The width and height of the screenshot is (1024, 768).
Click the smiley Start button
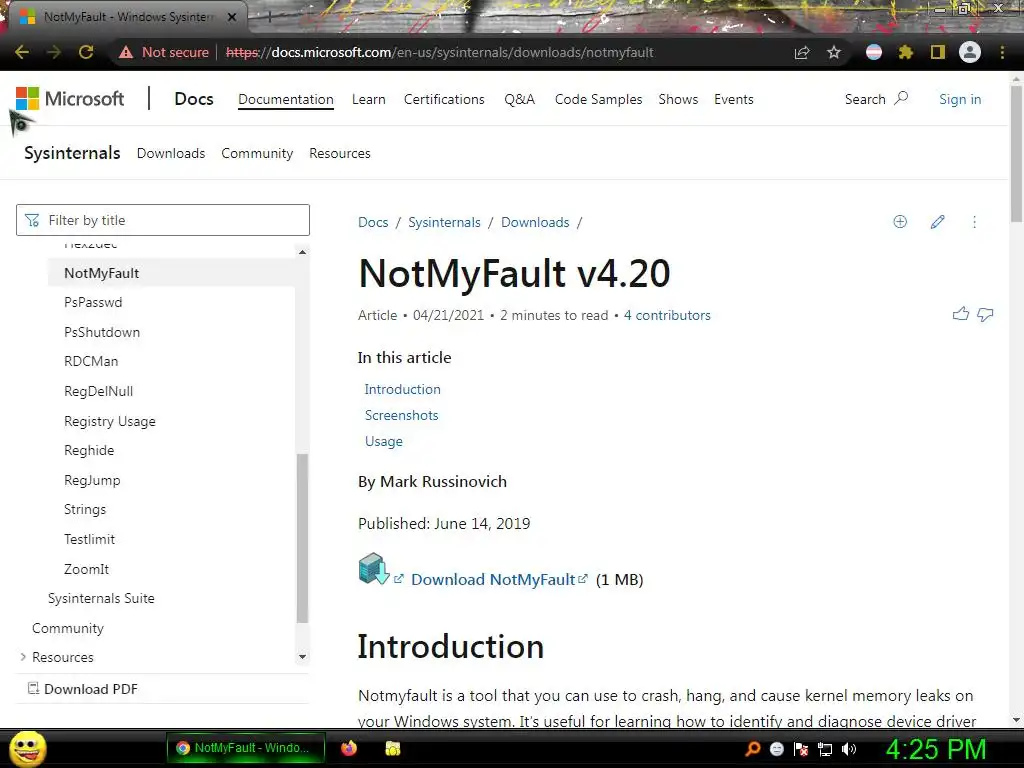pyautogui.click(x=27, y=748)
